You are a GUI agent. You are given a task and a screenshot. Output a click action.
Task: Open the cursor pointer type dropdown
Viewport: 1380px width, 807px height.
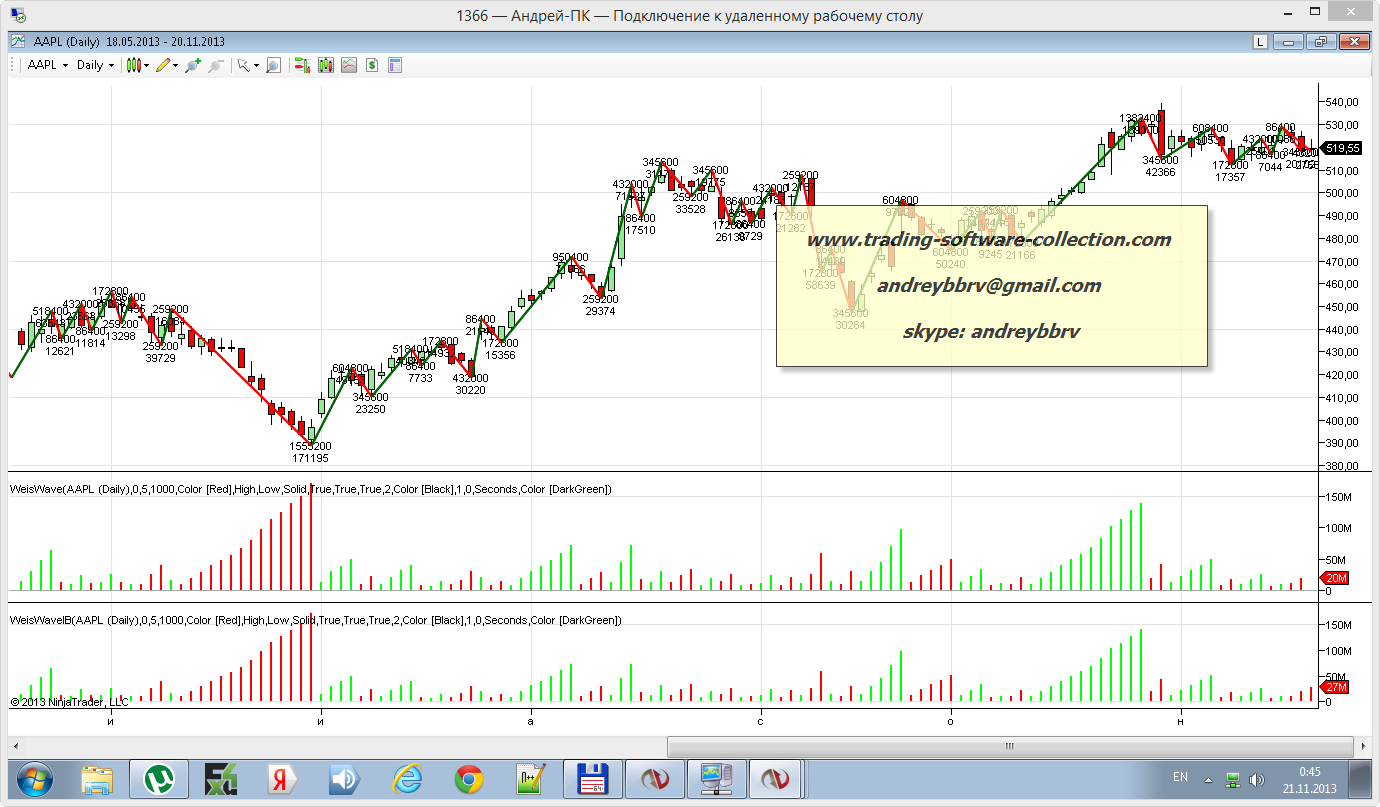pos(256,65)
